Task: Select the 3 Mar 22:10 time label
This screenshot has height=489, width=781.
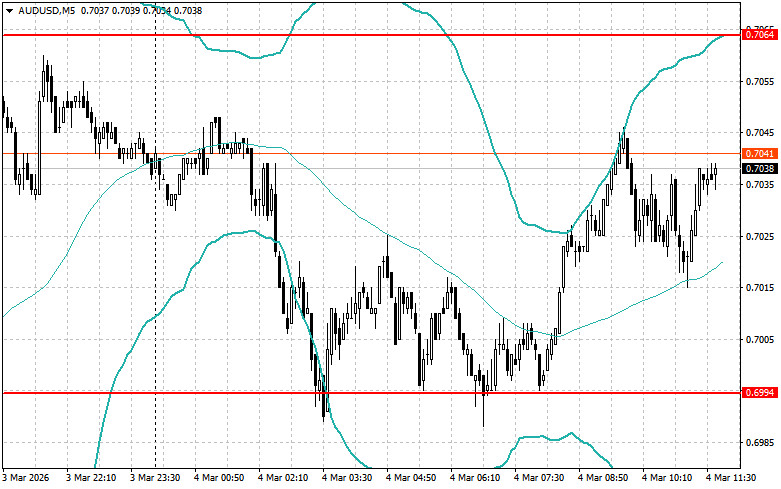Action: point(91,478)
